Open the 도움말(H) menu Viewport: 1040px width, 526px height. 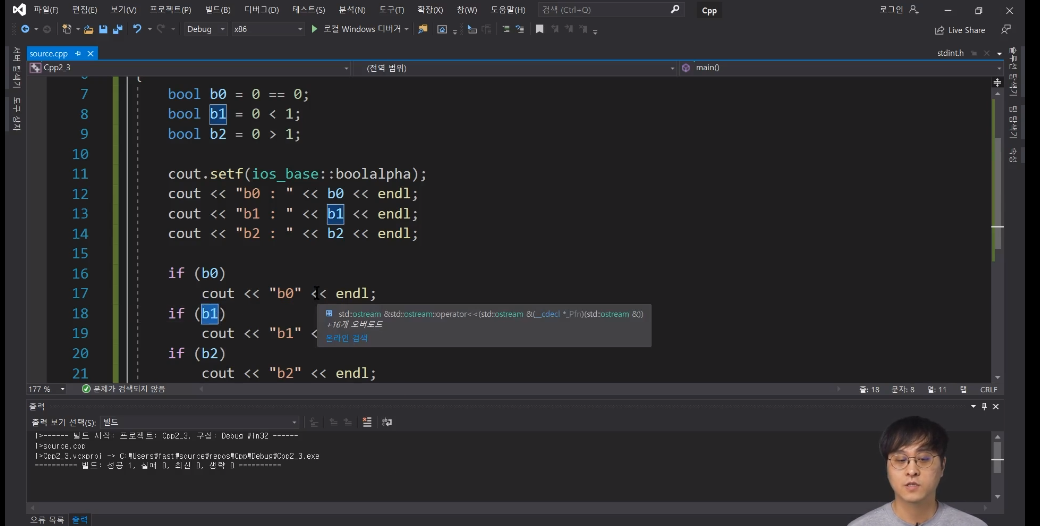click(507, 9)
